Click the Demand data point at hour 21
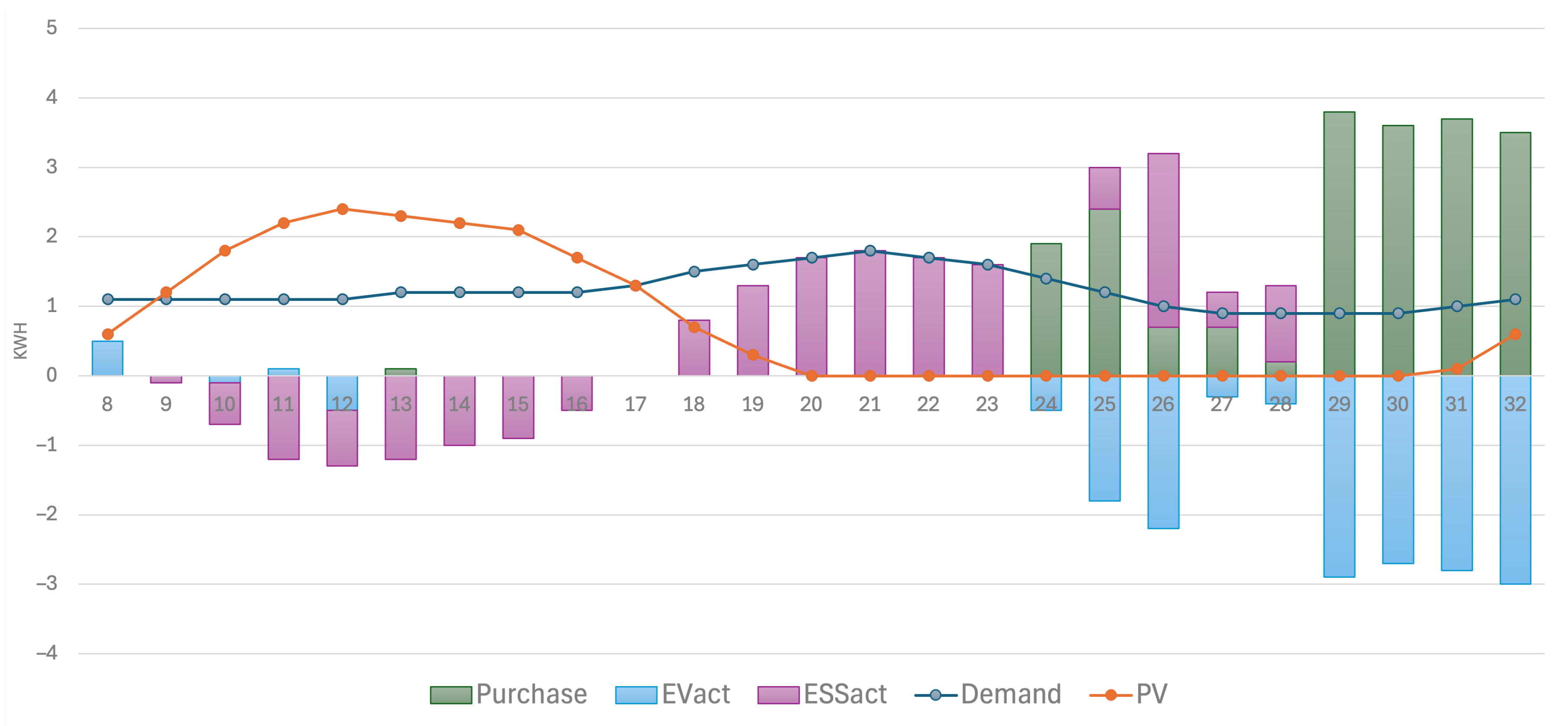The height and width of the screenshot is (726, 1568). (870, 251)
